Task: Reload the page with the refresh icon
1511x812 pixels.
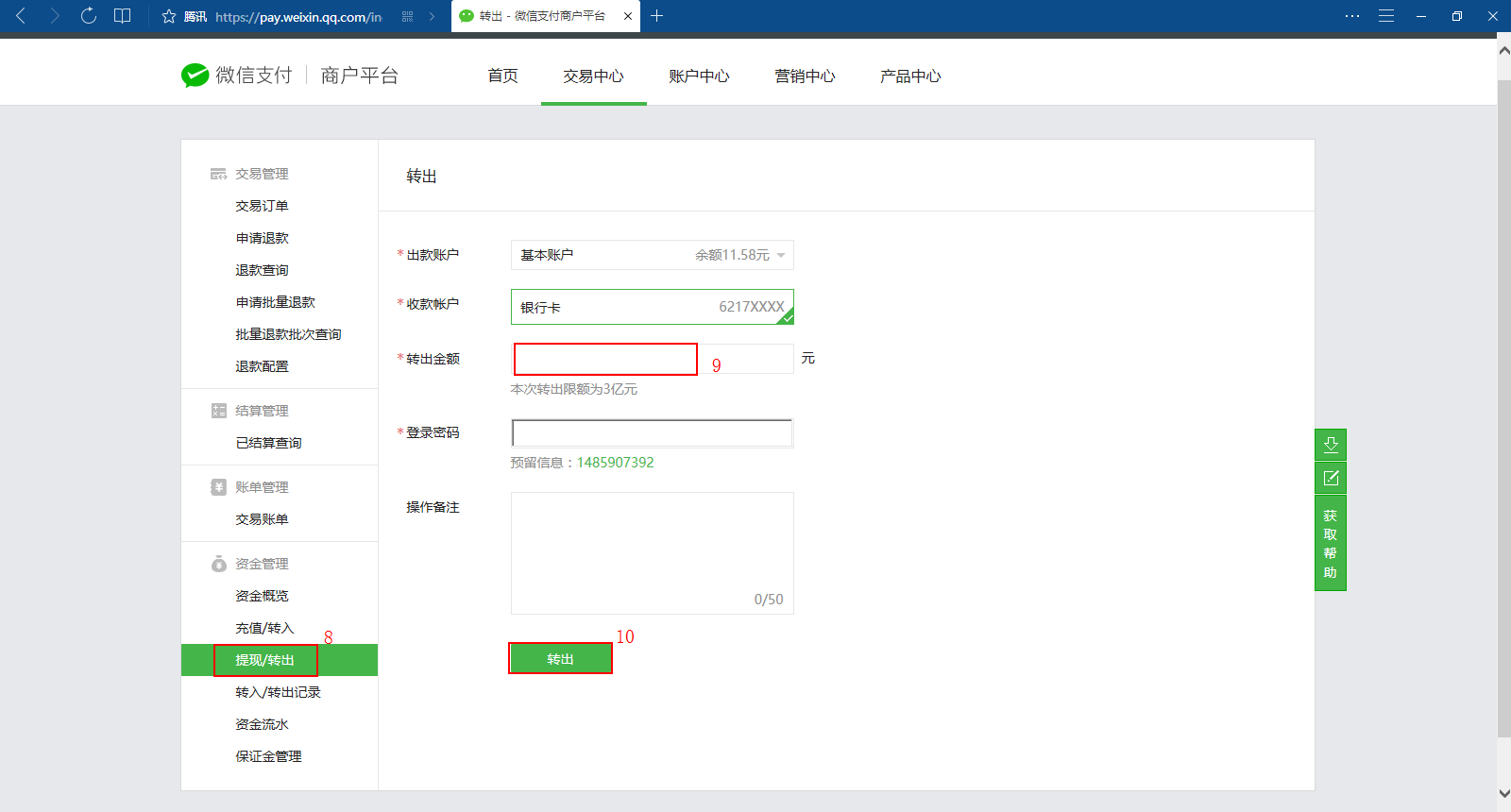Action: (89, 16)
